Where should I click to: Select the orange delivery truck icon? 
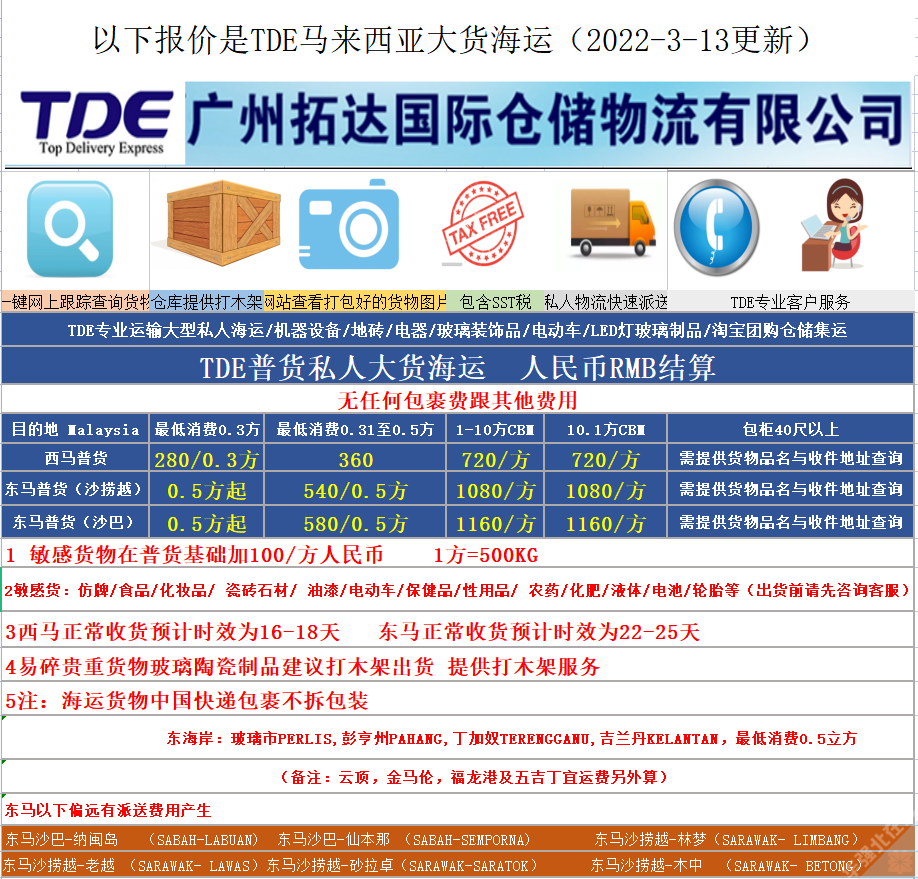(x=612, y=222)
